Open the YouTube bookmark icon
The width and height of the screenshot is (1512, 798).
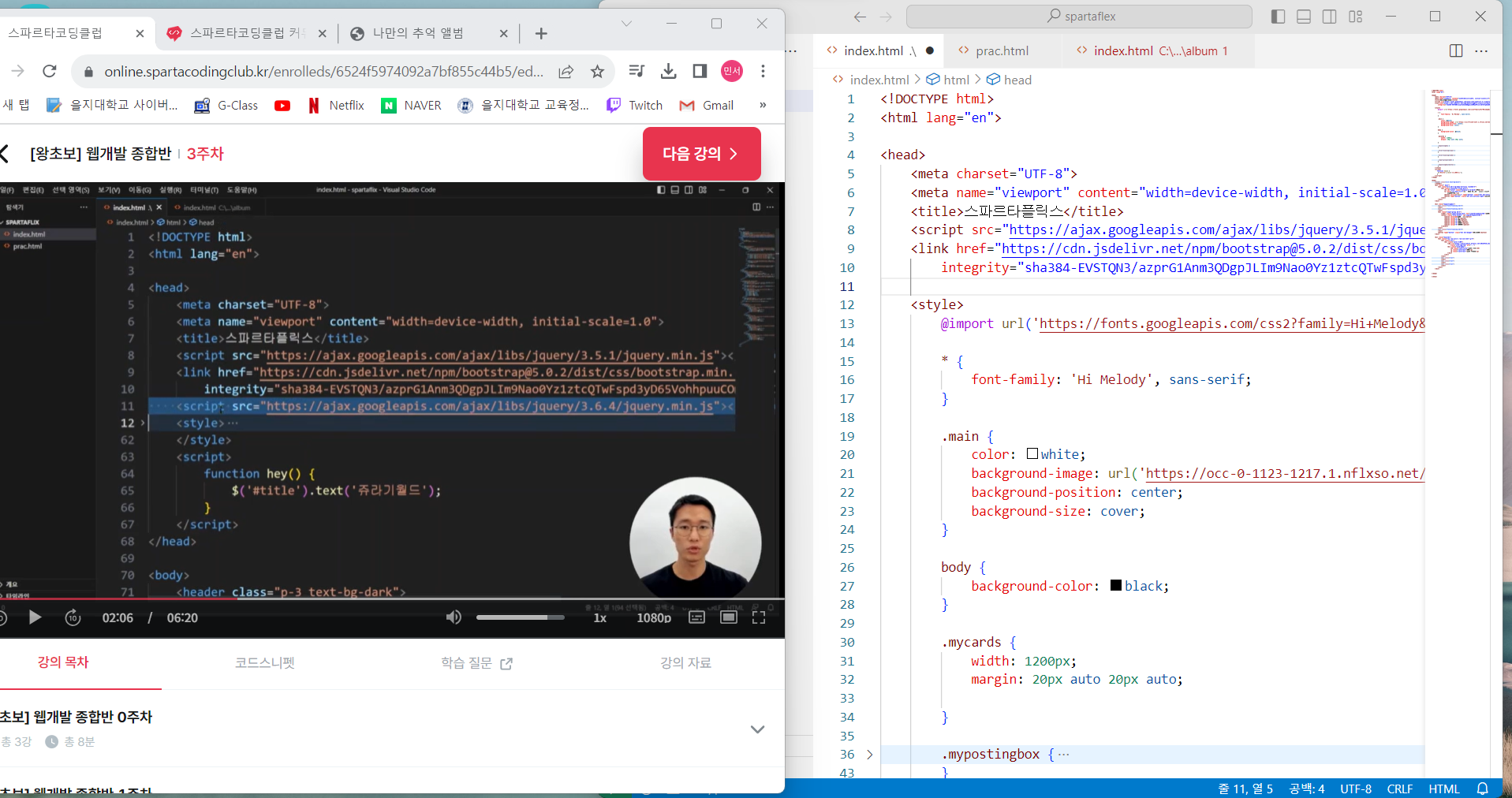pyautogui.click(x=282, y=106)
